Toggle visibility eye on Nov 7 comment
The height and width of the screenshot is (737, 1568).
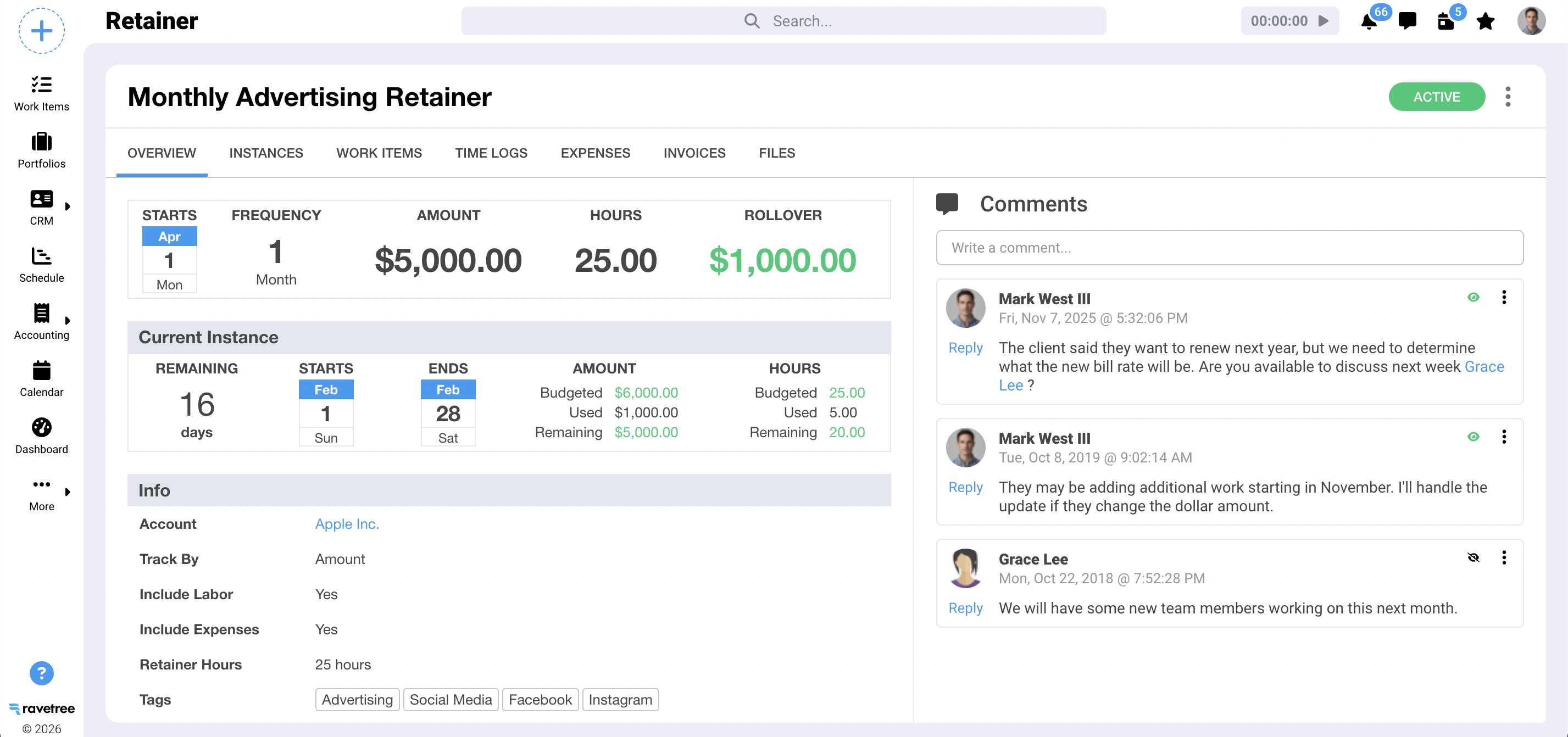[1473, 297]
